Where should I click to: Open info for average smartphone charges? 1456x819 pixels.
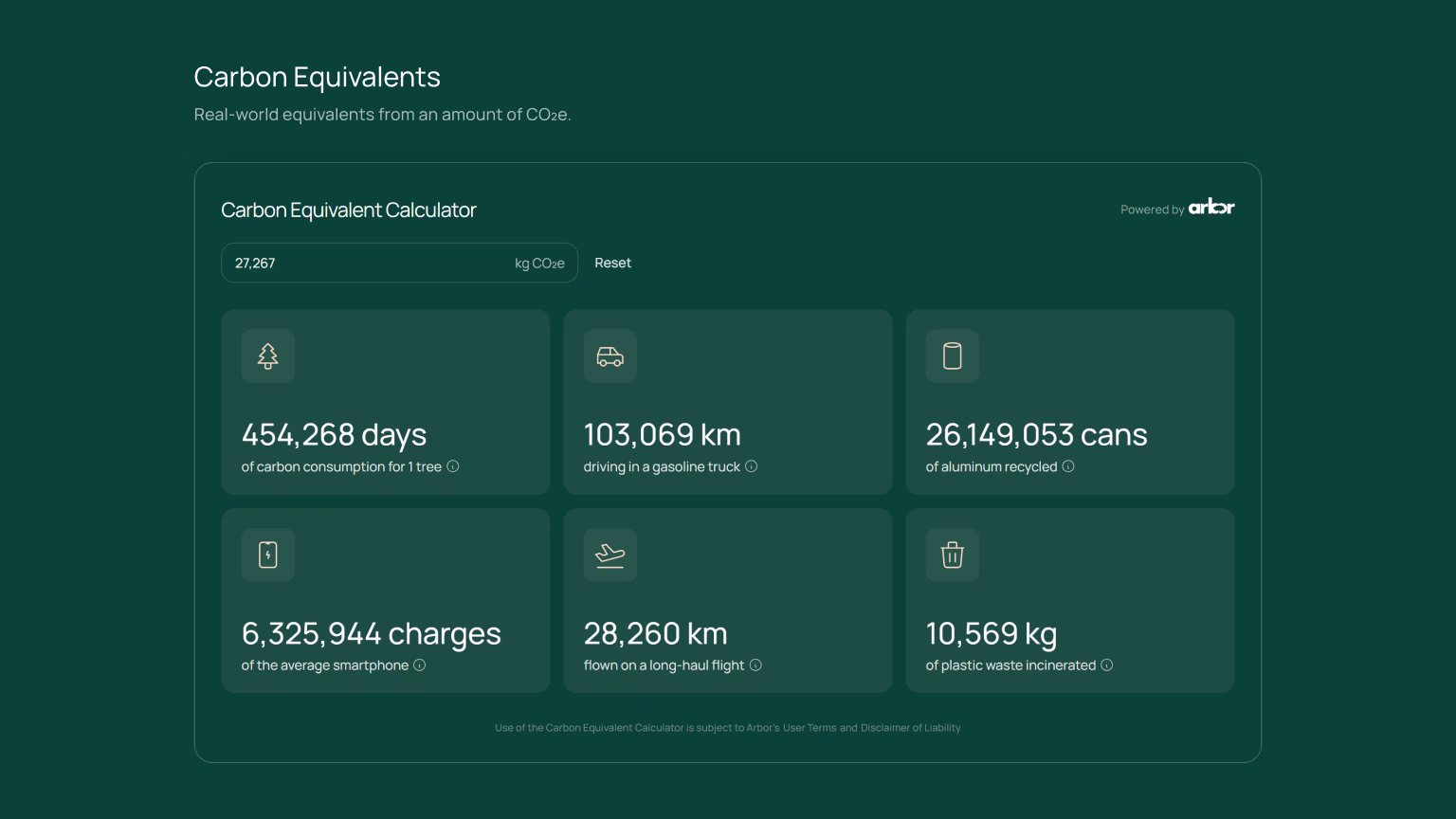click(x=420, y=665)
